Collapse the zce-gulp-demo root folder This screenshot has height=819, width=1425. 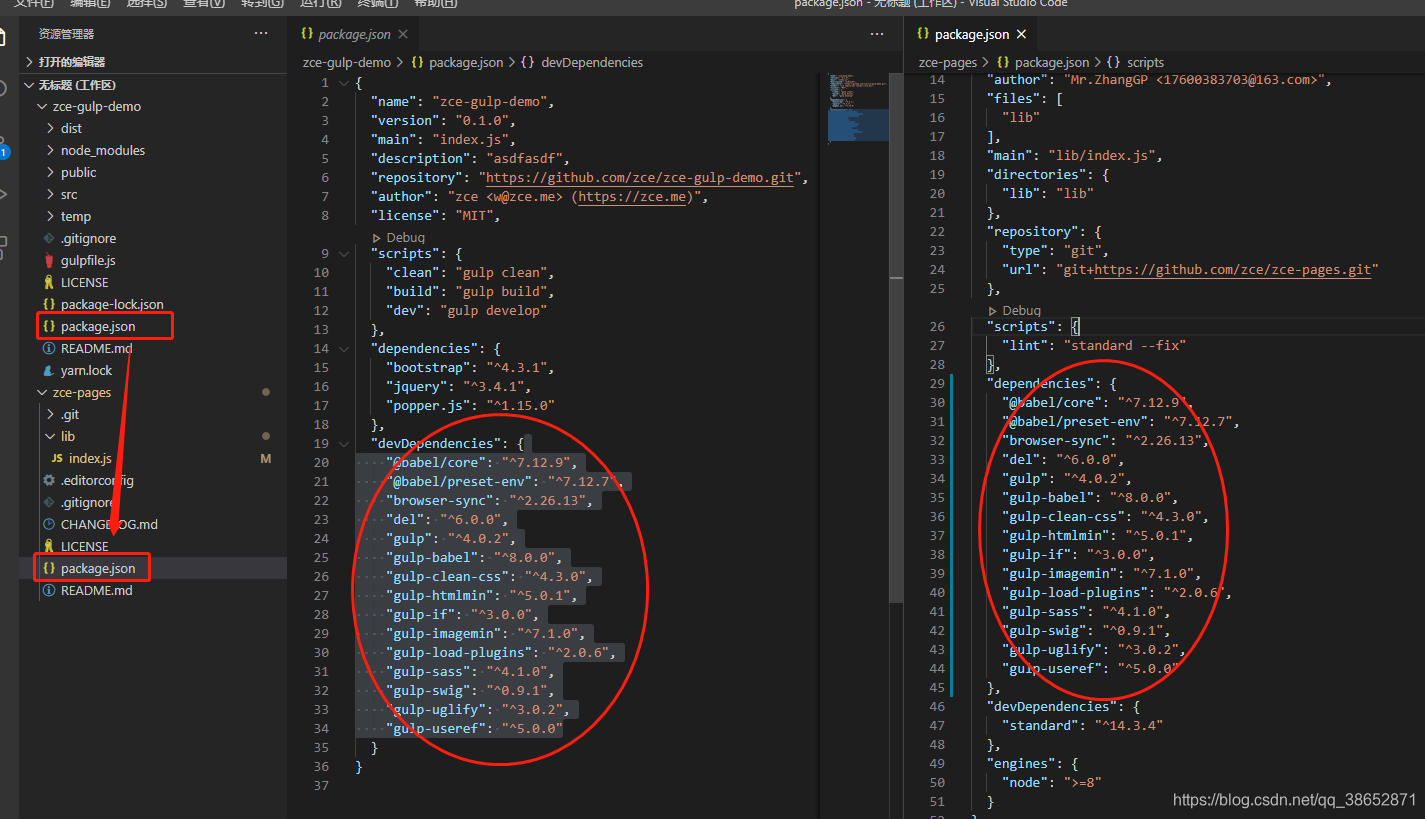[x=42, y=106]
